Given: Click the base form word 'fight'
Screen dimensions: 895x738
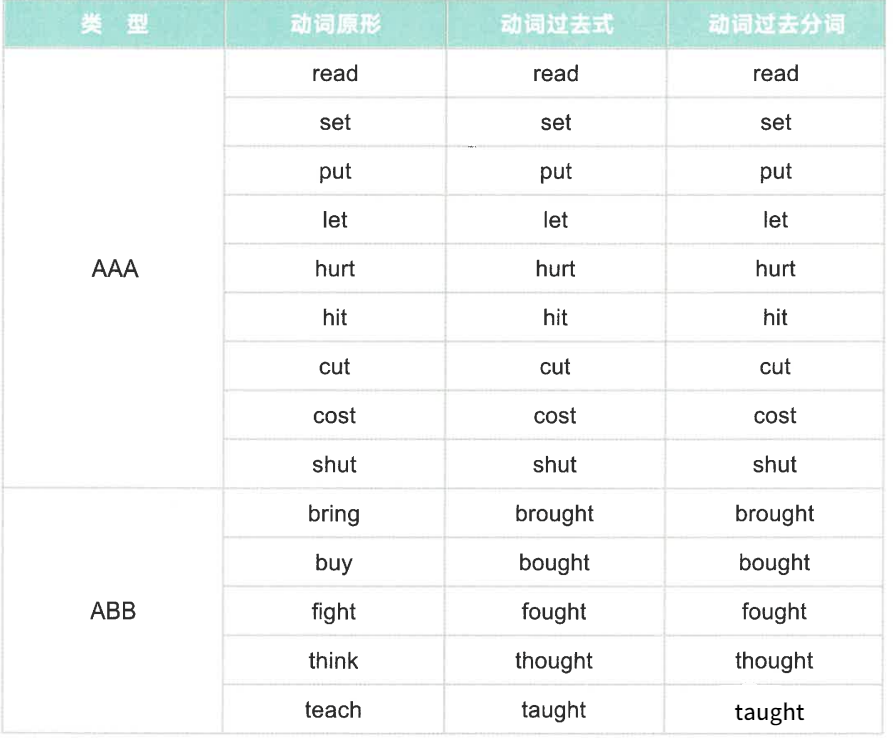Looking at the screenshot, I should coord(333,612).
